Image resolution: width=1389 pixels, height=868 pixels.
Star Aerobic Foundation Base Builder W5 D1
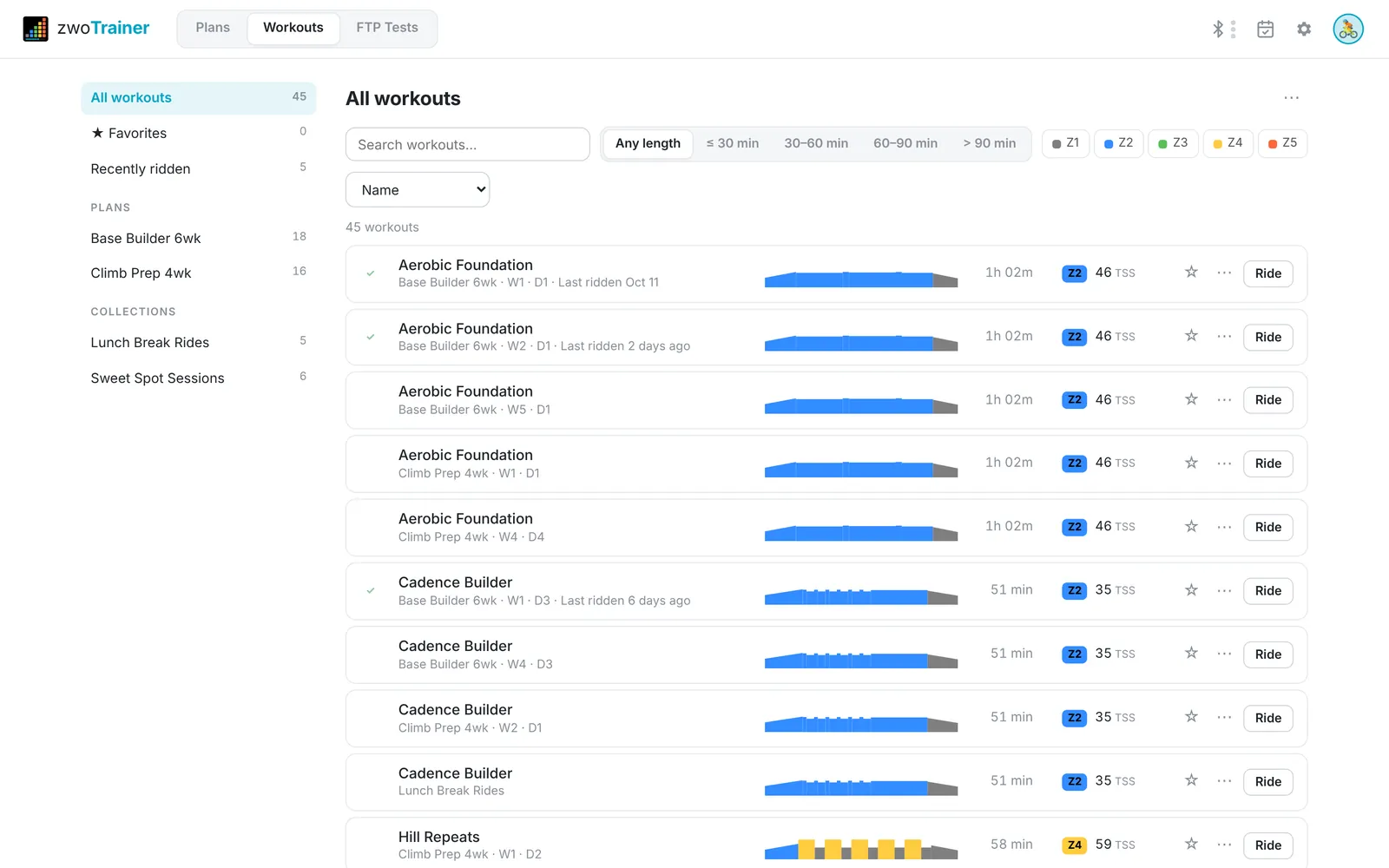[1191, 399]
